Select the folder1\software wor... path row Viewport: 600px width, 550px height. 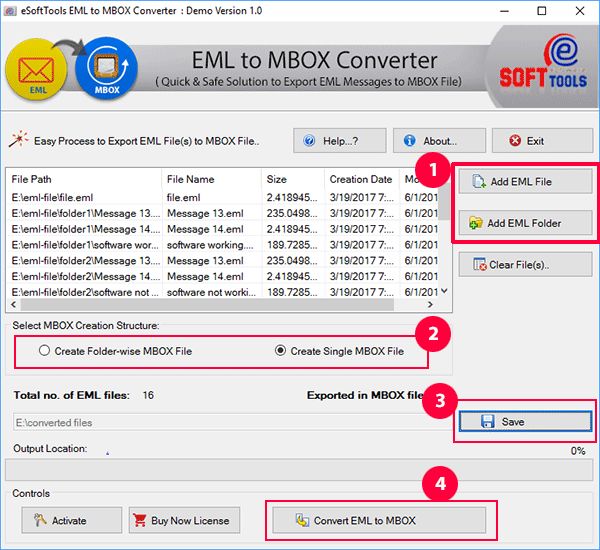pyautogui.click(x=85, y=245)
